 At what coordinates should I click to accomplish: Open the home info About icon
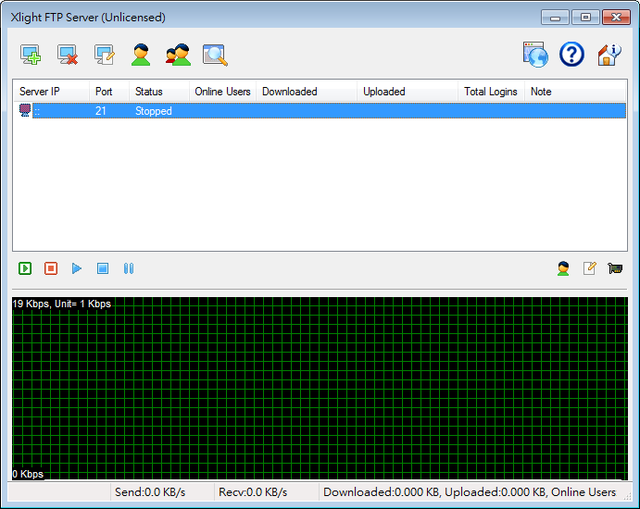pyautogui.click(x=609, y=55)
